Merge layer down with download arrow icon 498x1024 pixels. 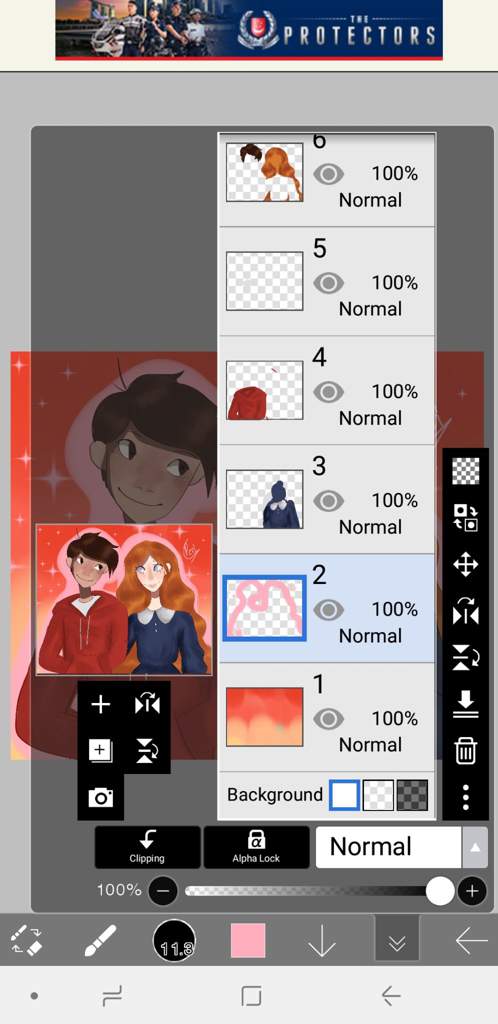click(465, 703)
